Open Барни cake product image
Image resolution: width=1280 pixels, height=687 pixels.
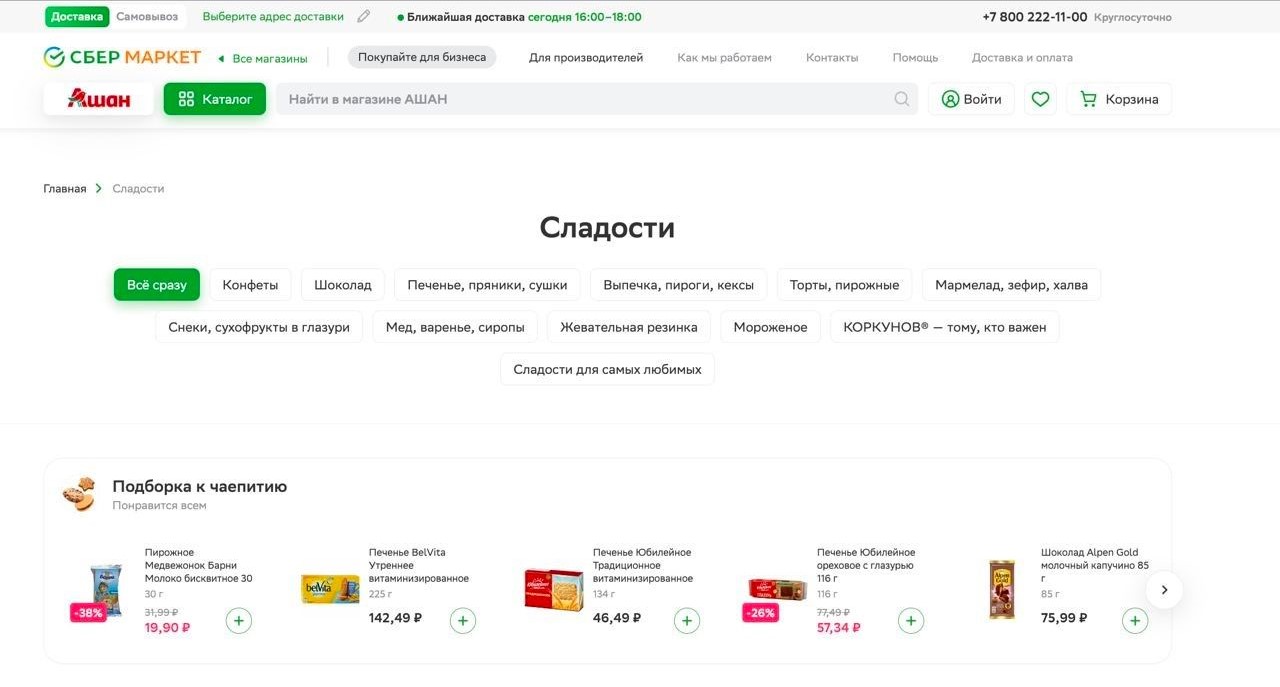pos(106,590)
